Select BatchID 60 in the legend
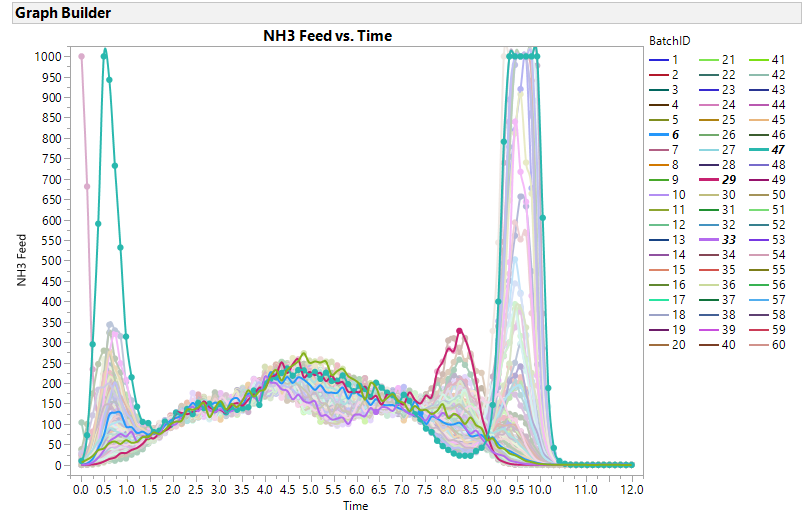804x518 pixels. point(767,345)
